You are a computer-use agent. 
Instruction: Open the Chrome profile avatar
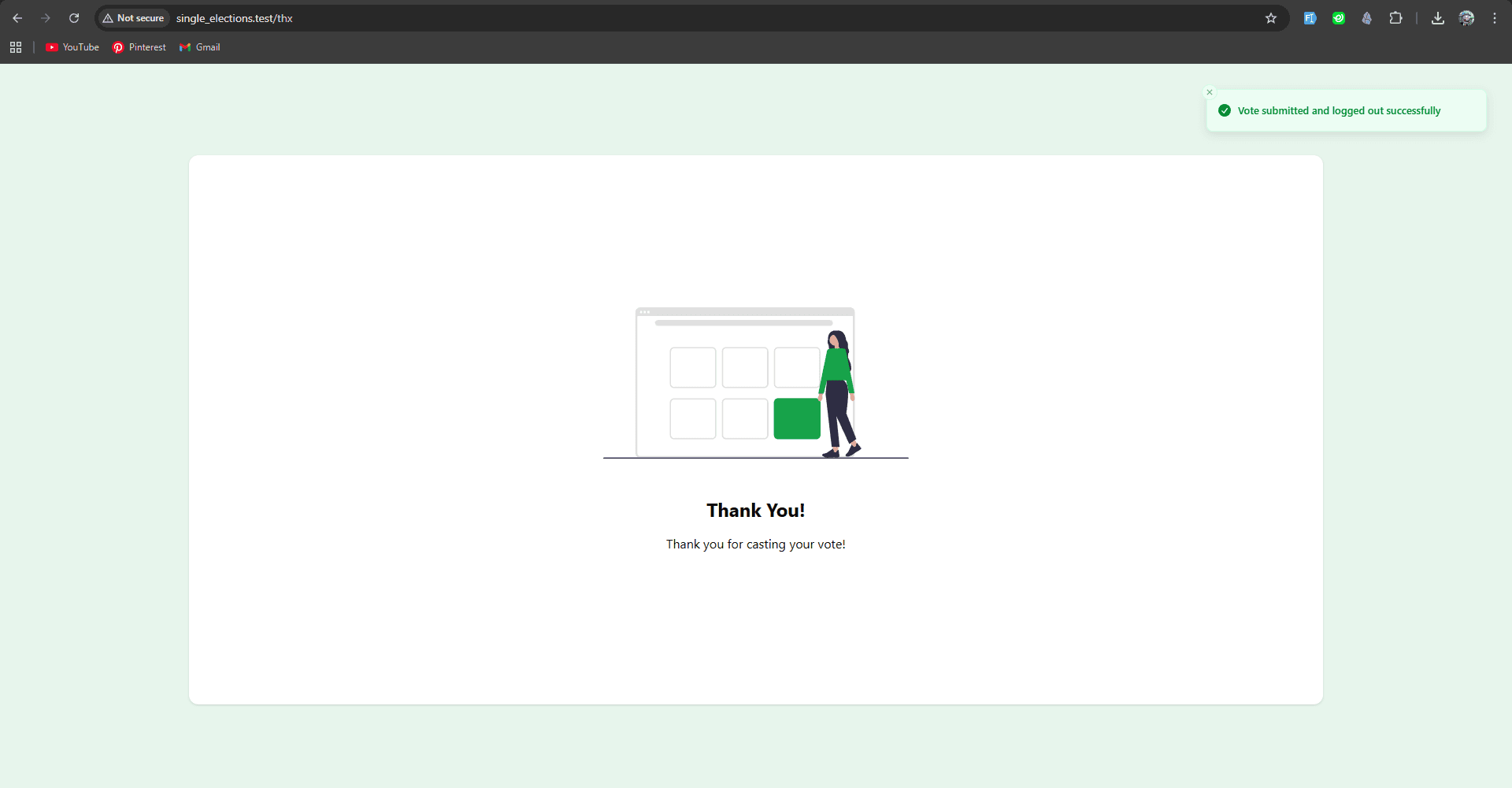coord(1466,18)
